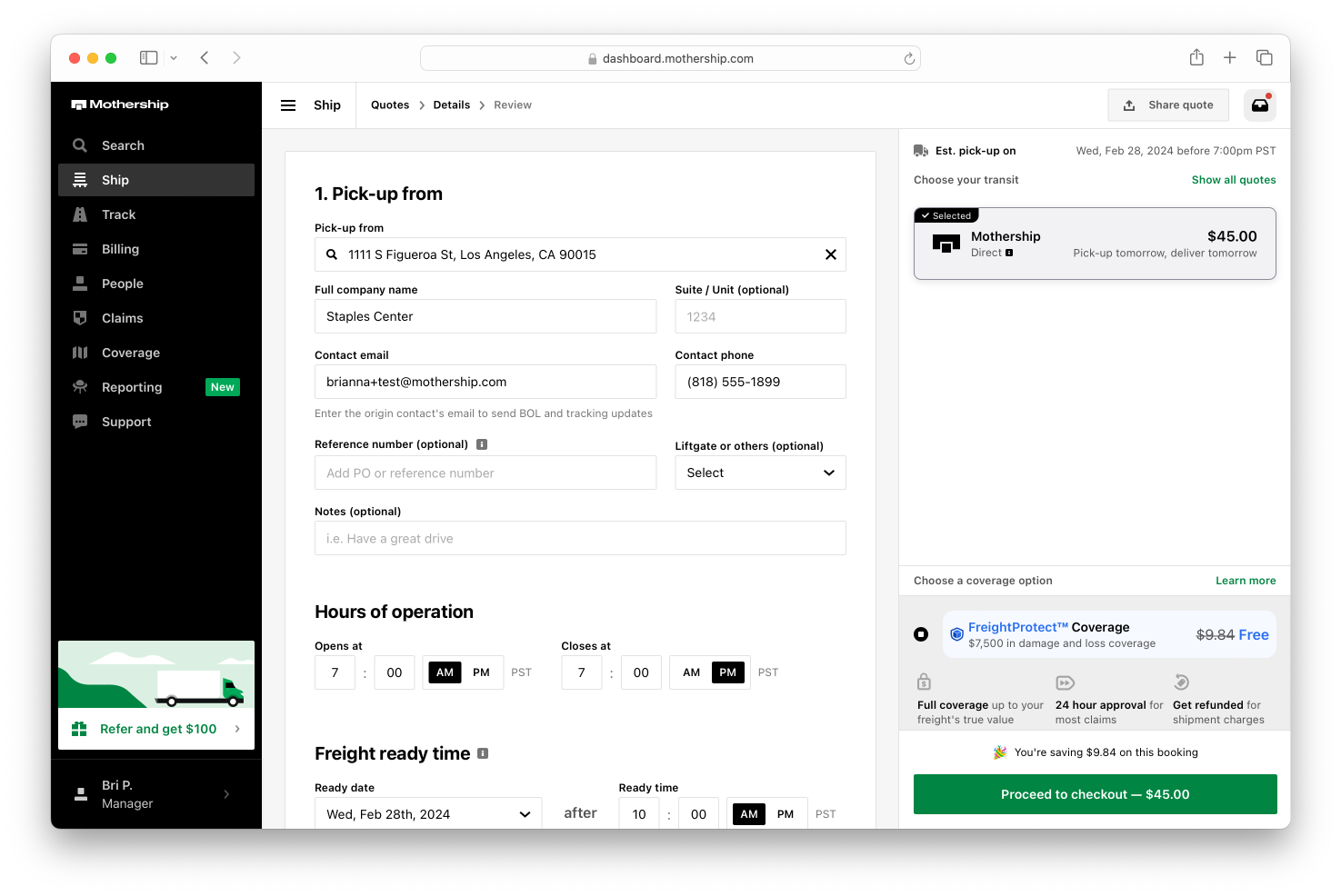Viewport: 1341px width, 896px height.
Task: Select Mothership Direct $45.00 quote card
Action: (x=1095, y=244)
